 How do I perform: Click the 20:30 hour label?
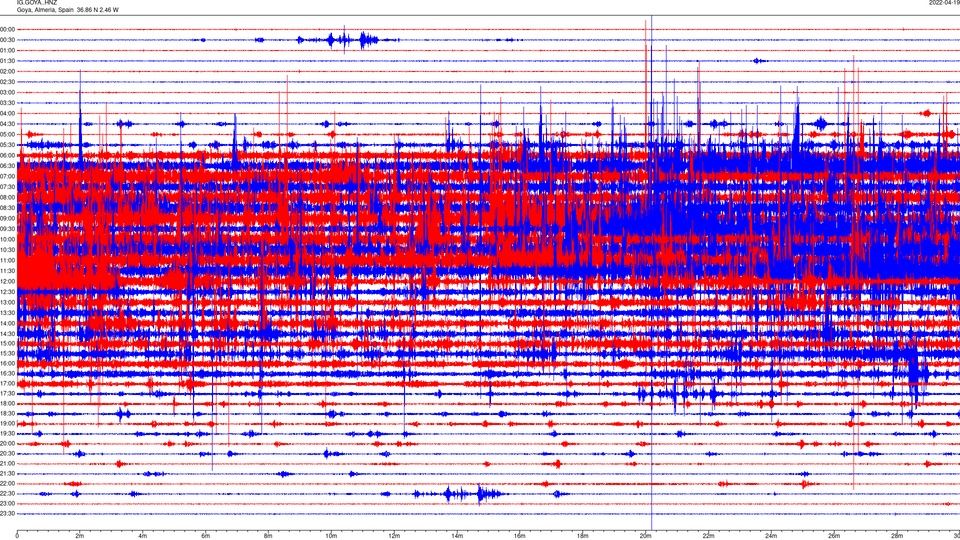point(7,454)
